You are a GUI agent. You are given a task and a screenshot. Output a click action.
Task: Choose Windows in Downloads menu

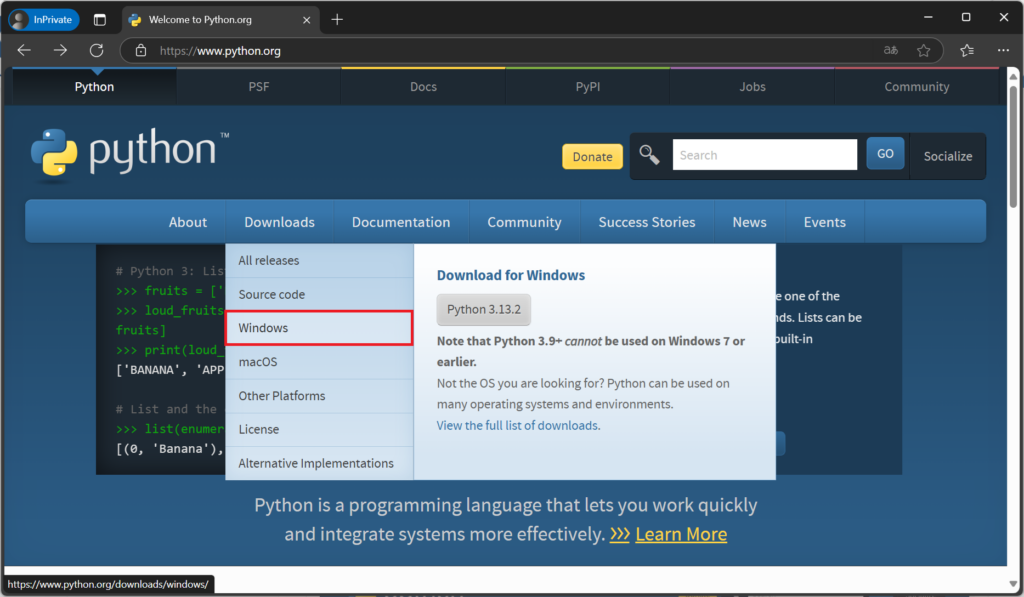coord(319,328)
